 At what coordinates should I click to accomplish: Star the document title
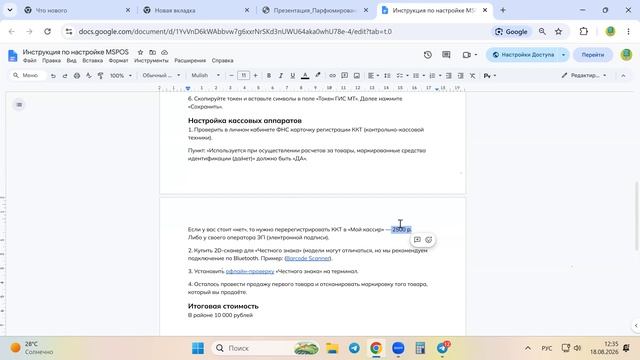pos(140,52)
